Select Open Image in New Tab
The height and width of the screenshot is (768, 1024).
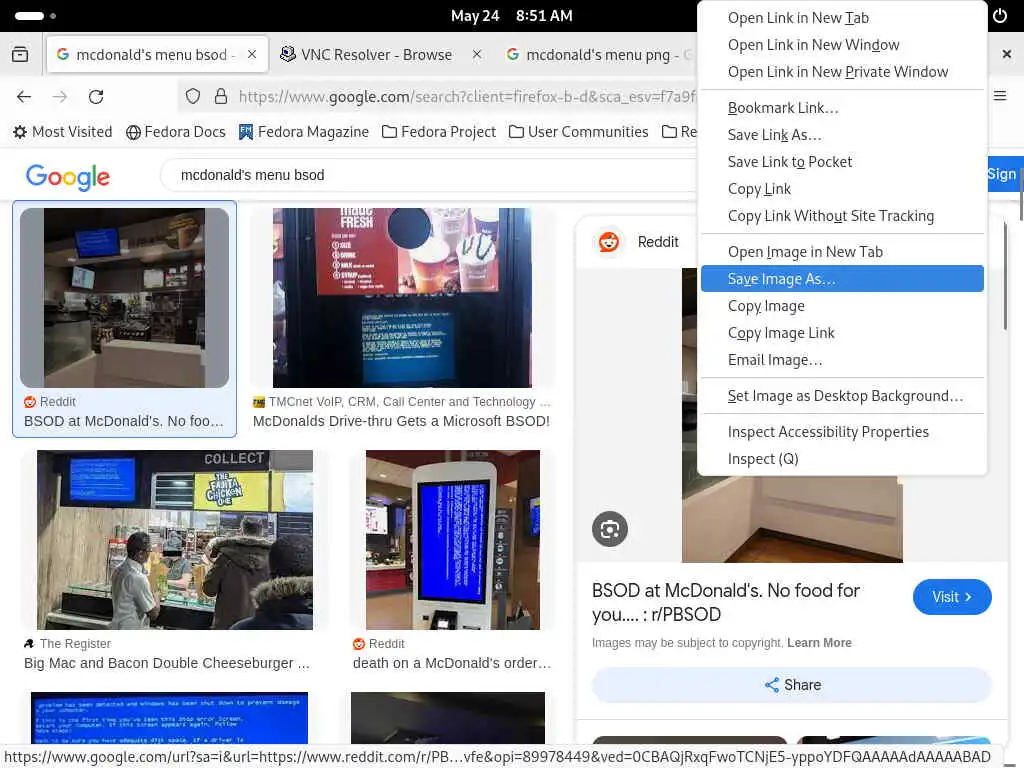tap(842, 251)
